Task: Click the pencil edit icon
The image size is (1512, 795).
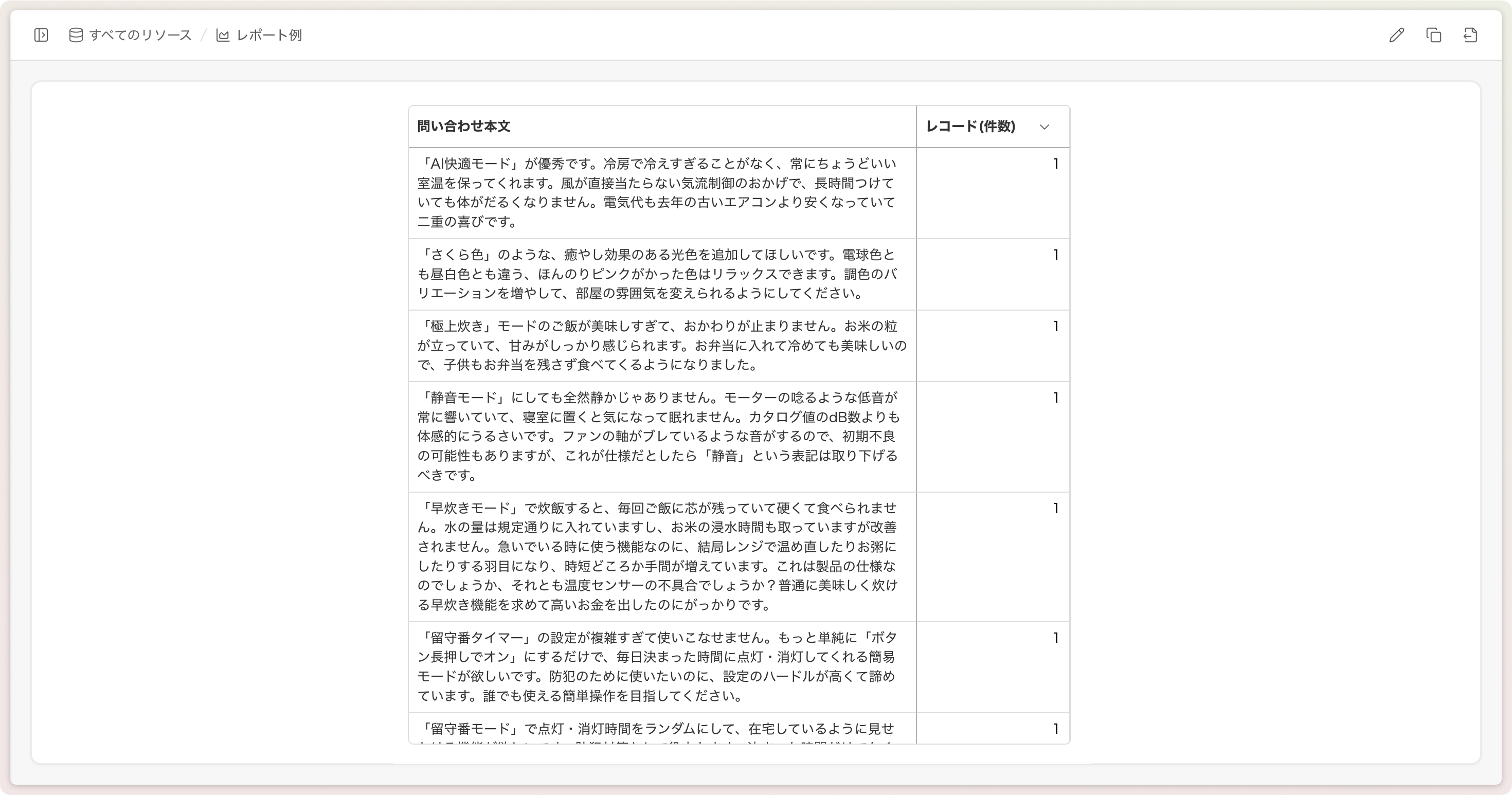Action: coord(1397,35)
